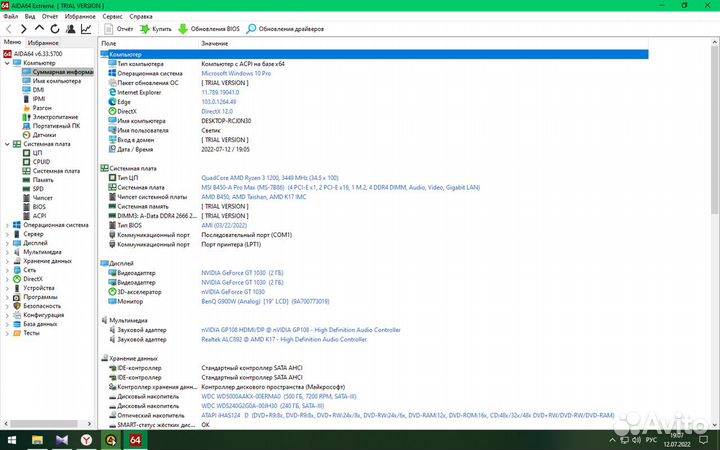Open Электропитание in the tree
This screenshot has height=450, width=720.
(51, 117)
